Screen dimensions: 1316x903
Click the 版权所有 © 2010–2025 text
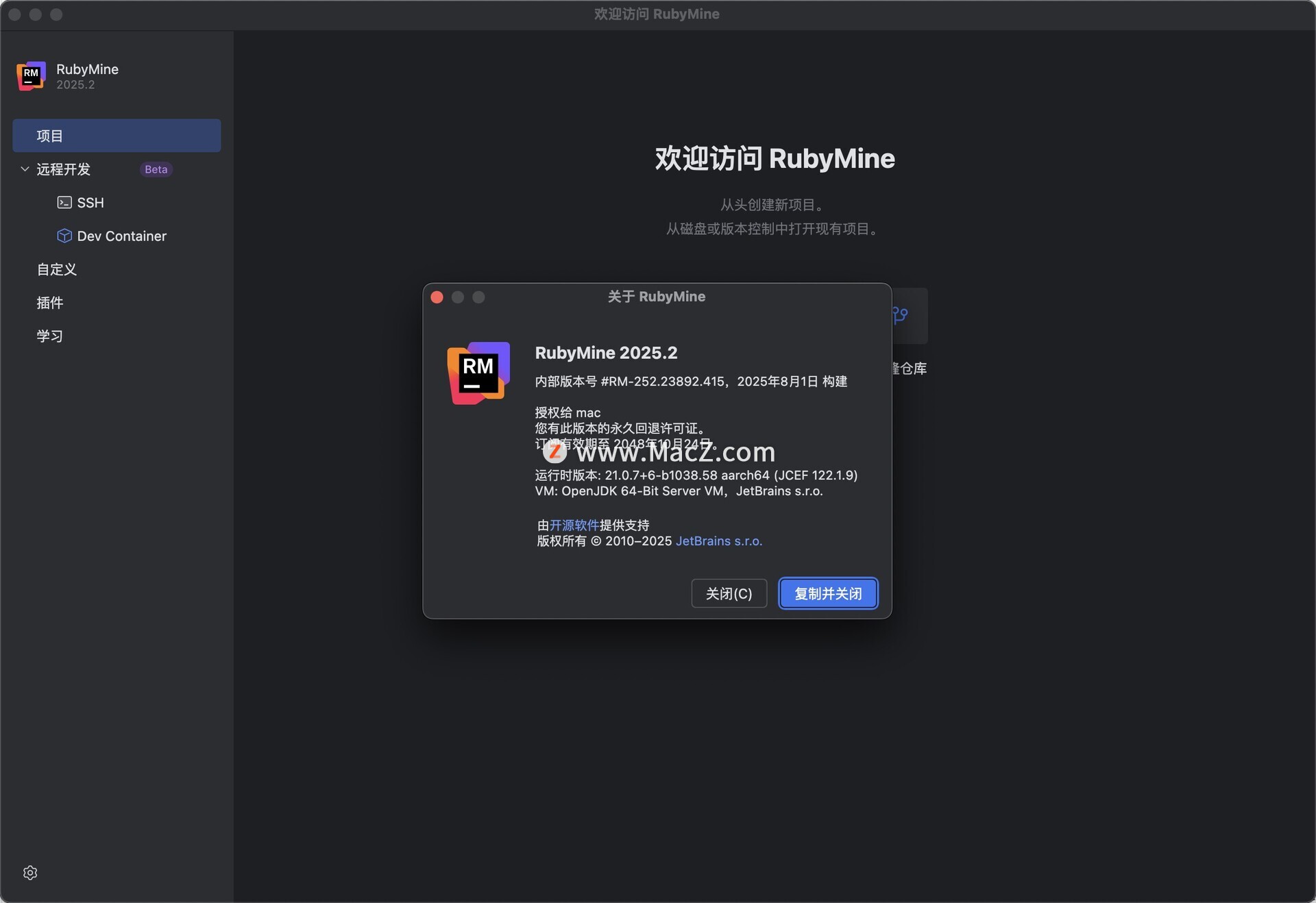604,541
